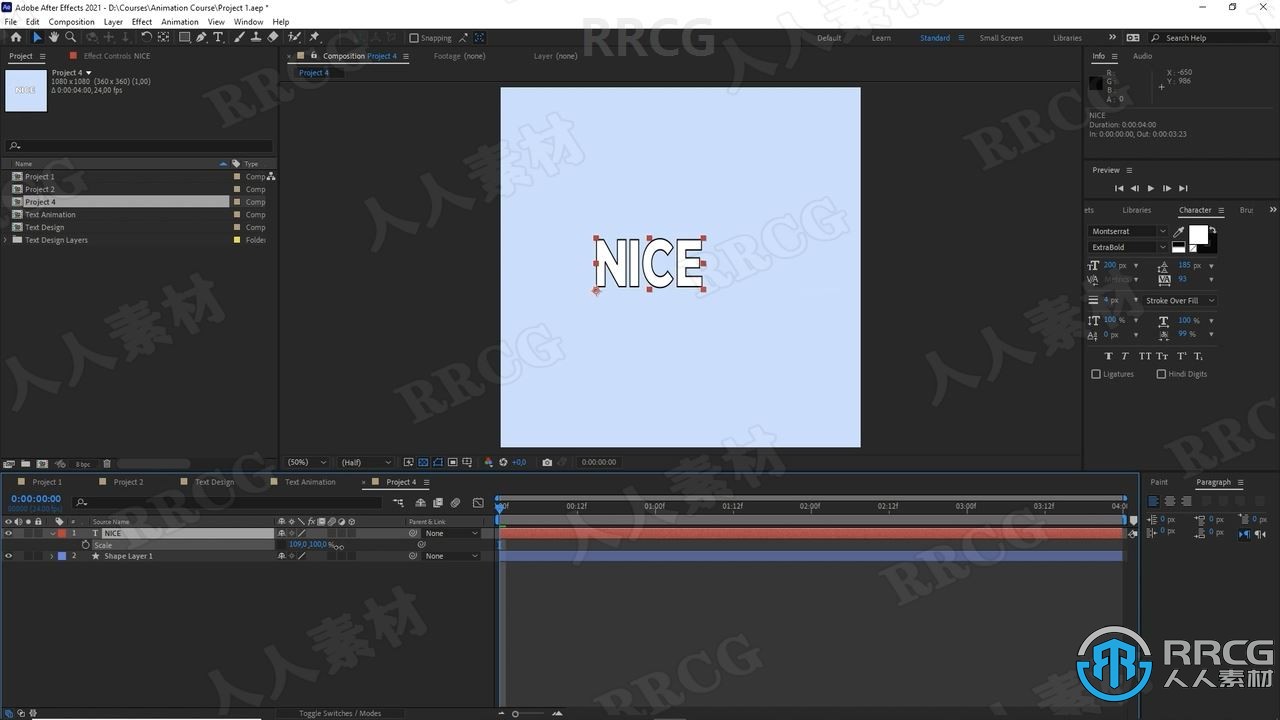The height and width of the screenshot is (720, 1280).
Task: Take a snapshot with the camera icon
Action: [x=547, y=462]
